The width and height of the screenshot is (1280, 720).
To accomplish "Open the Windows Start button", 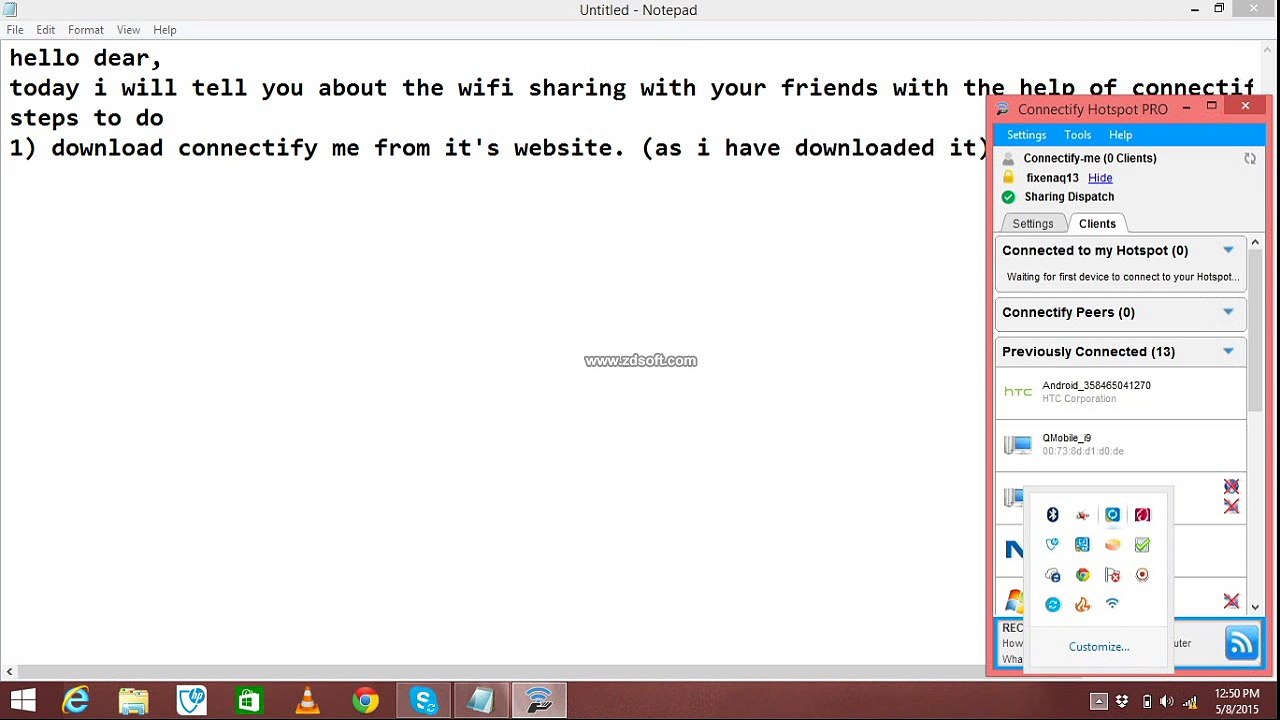I will tap(23, 701).
